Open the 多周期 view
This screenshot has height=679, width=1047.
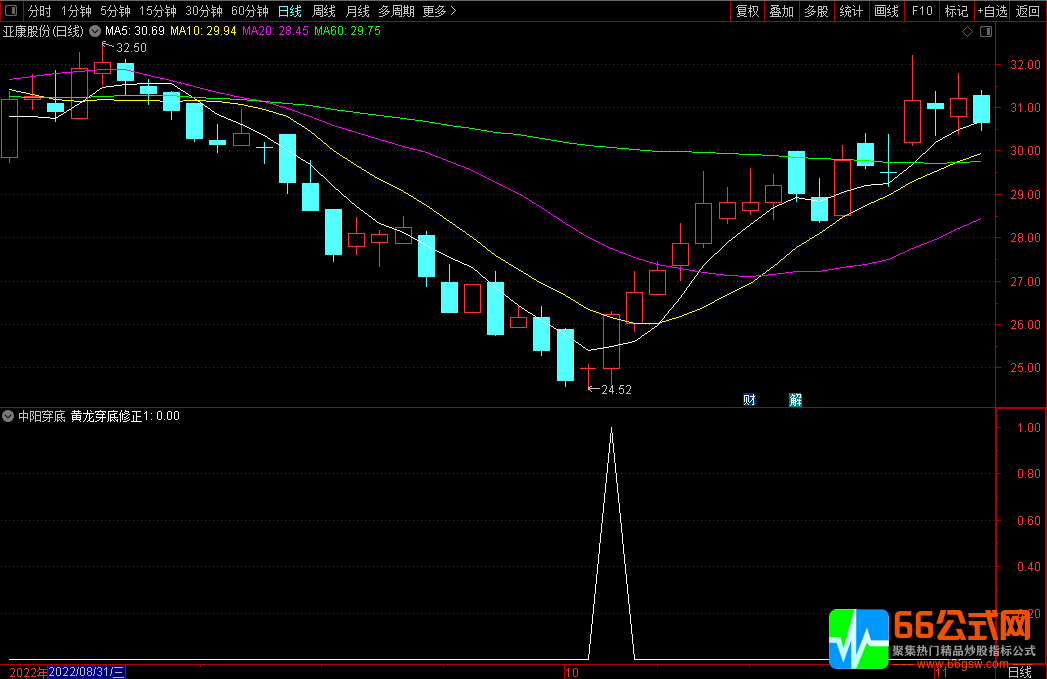tap(396, 11)
